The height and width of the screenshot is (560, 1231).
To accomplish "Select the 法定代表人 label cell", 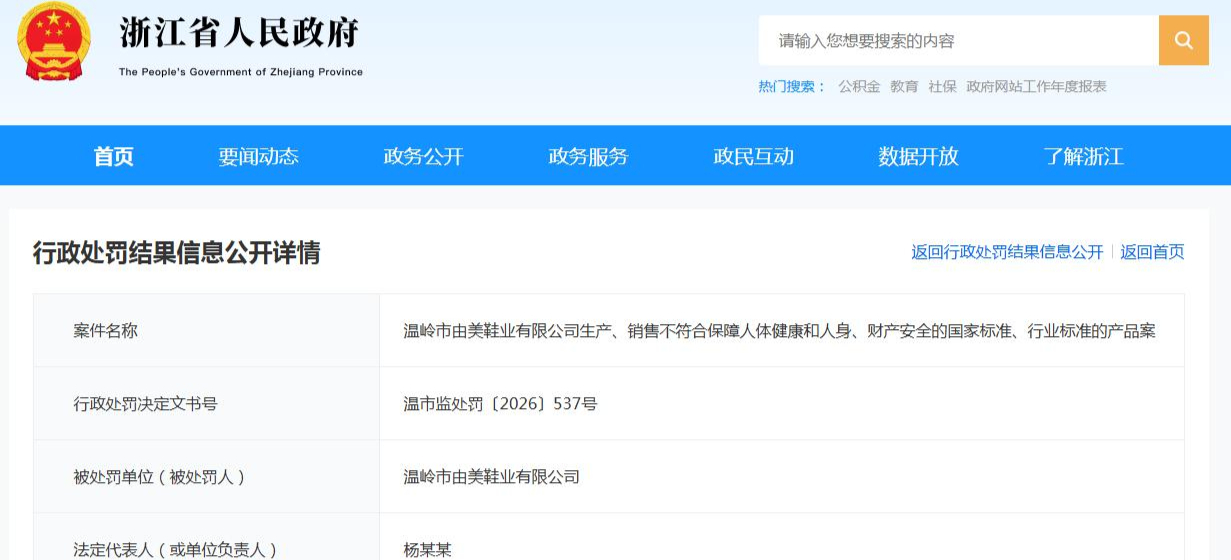I will coord(207,537).
